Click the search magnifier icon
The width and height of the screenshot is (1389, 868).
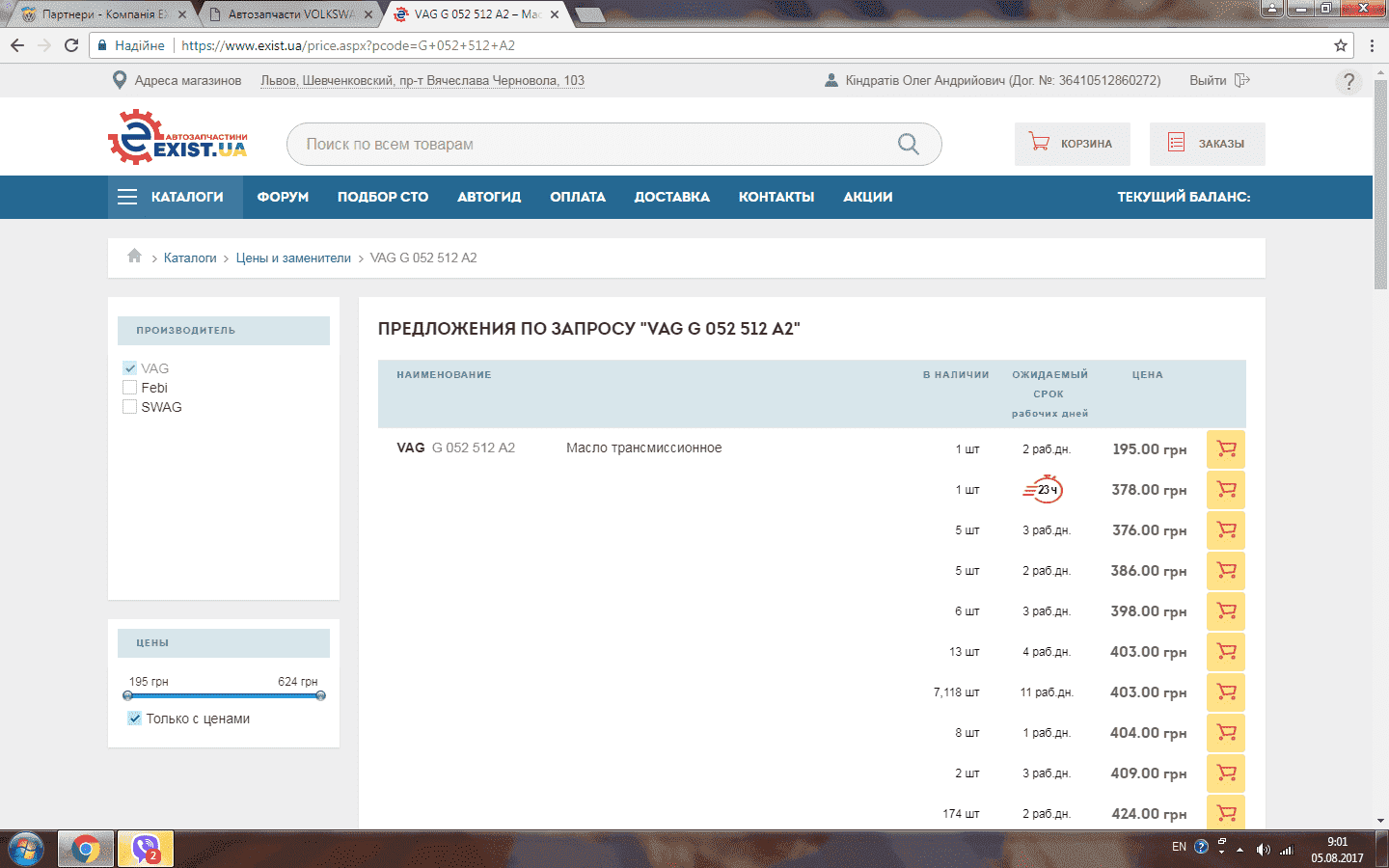908,144
